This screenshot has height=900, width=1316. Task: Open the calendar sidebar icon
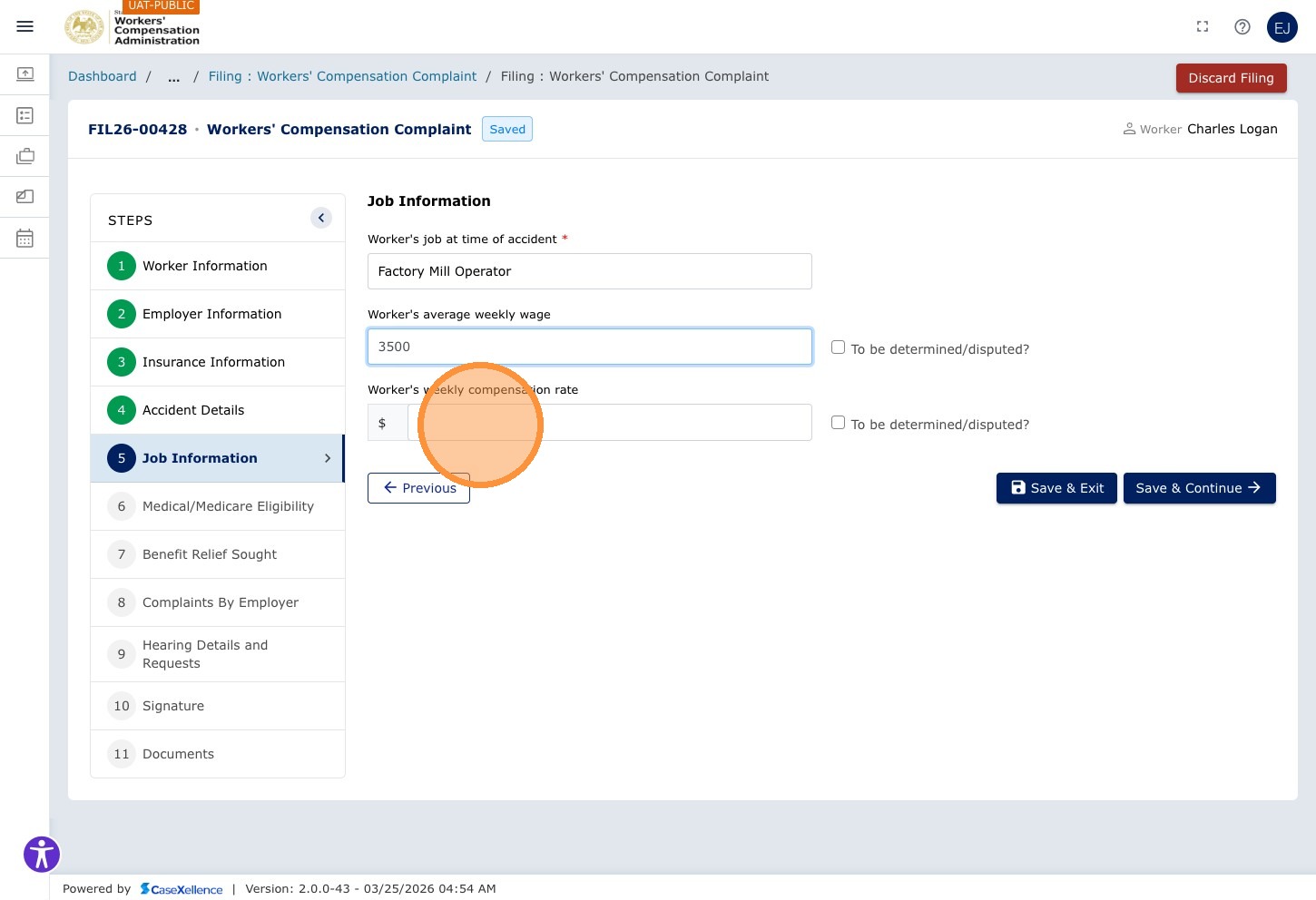(x=25, y=239)
